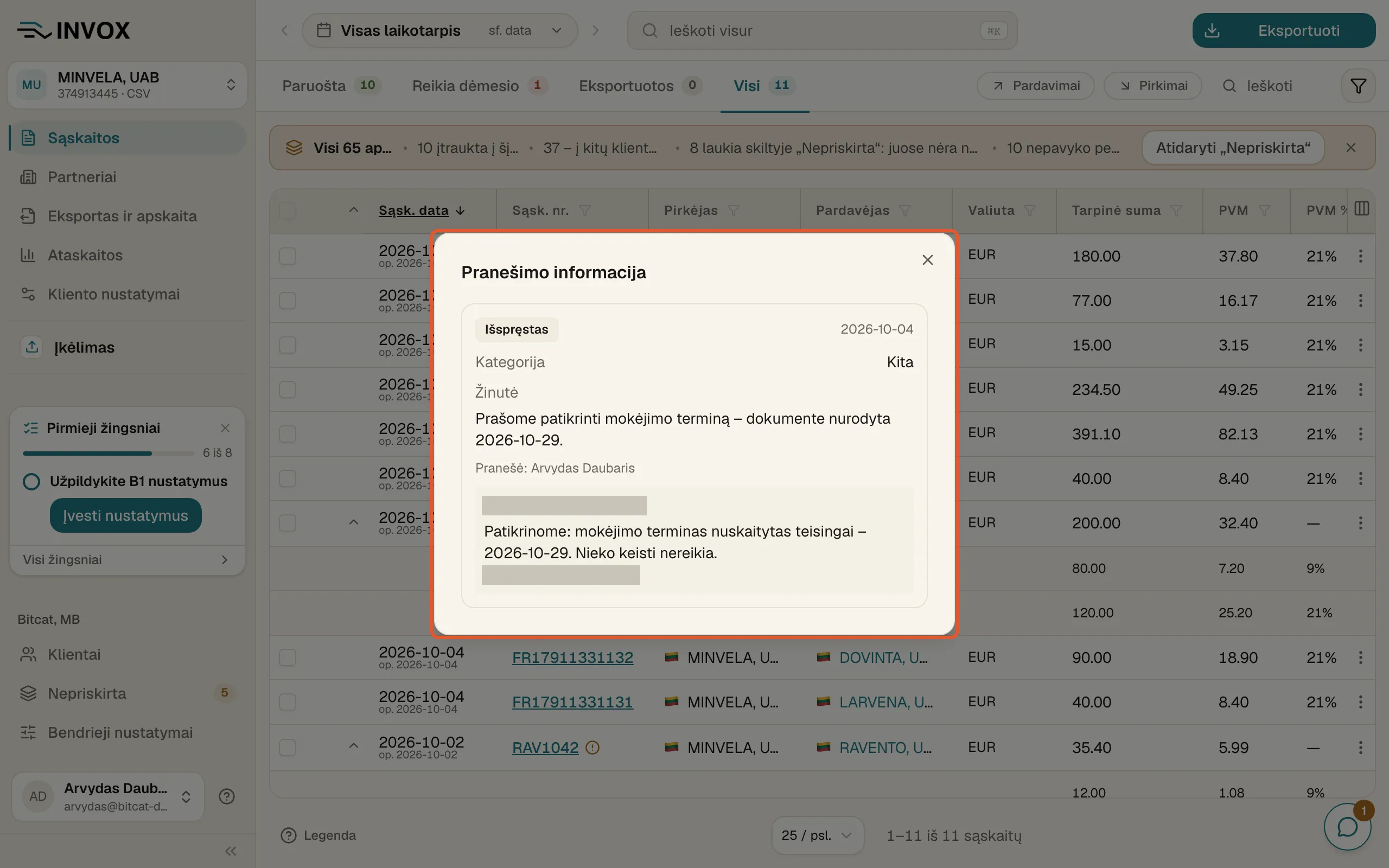Open invoice link FR17911331132
The height and width of the screenshot is (868, 1389).
tap(572, 658)
